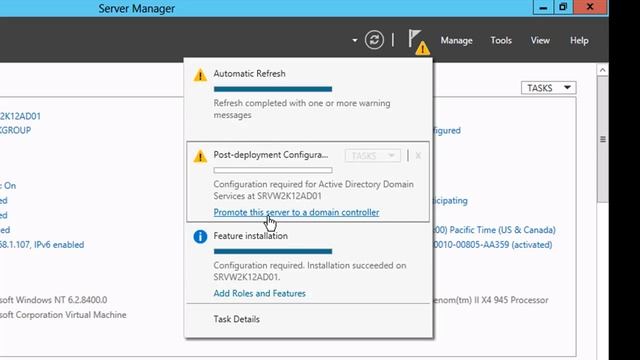Click the IPv6 enabled Ethernet link

pyautogui.click(x=42, y=244)
